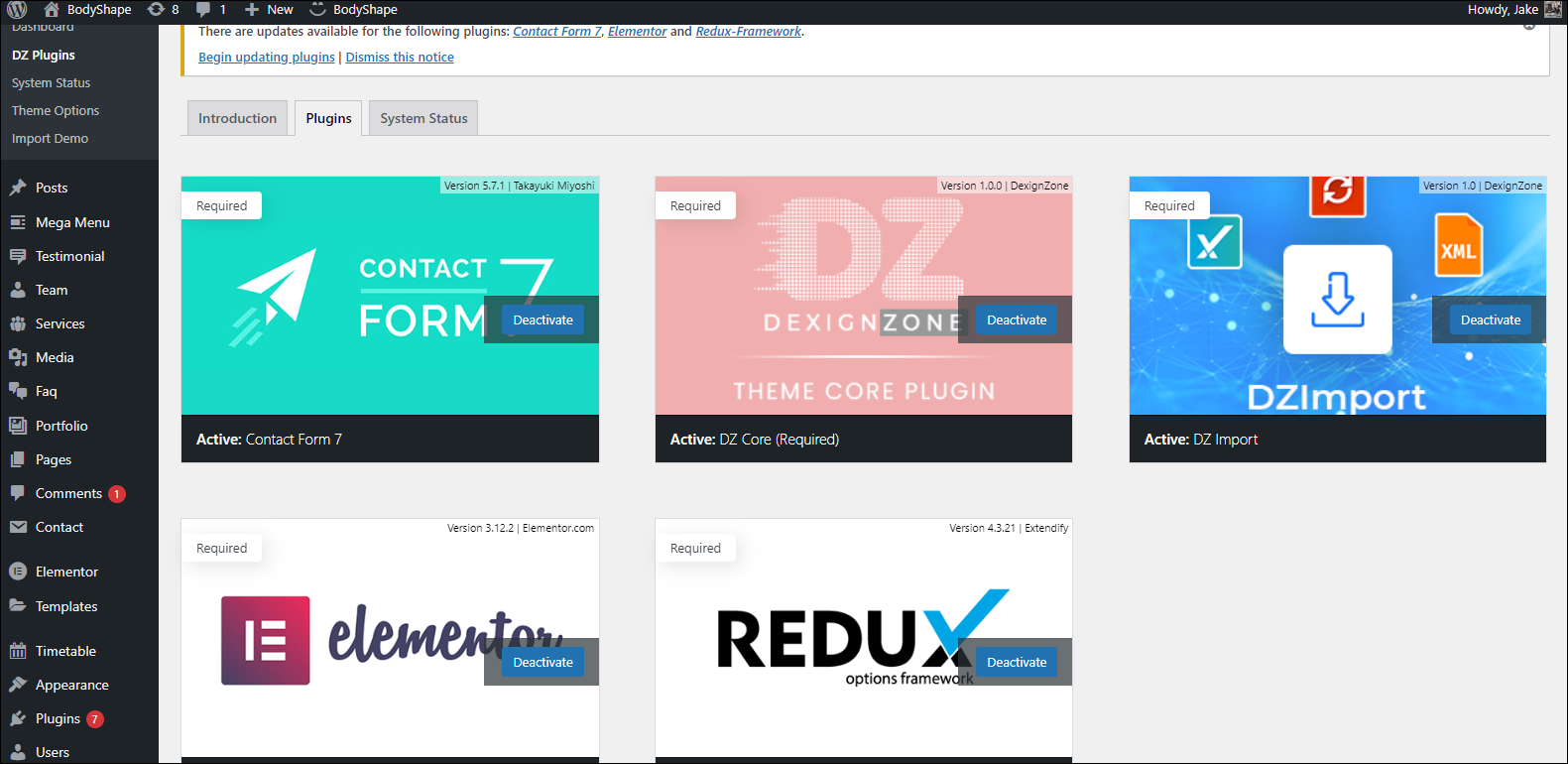1568x764 pixels.
Task: Open the comments bubble icon in admin bar
Action: 203,10
